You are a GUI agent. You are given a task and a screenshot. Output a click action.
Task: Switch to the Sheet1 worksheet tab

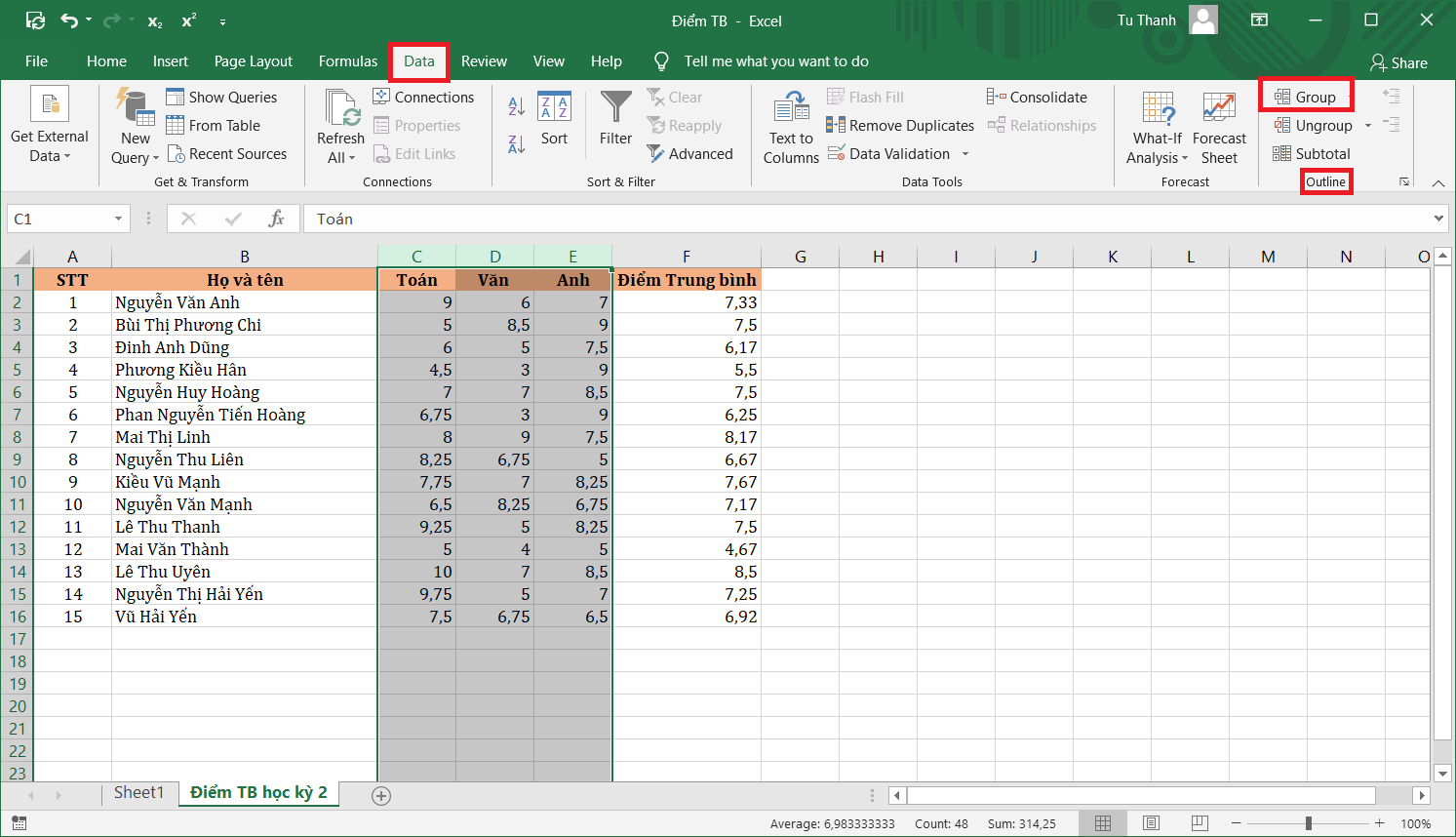pos(138,792)
